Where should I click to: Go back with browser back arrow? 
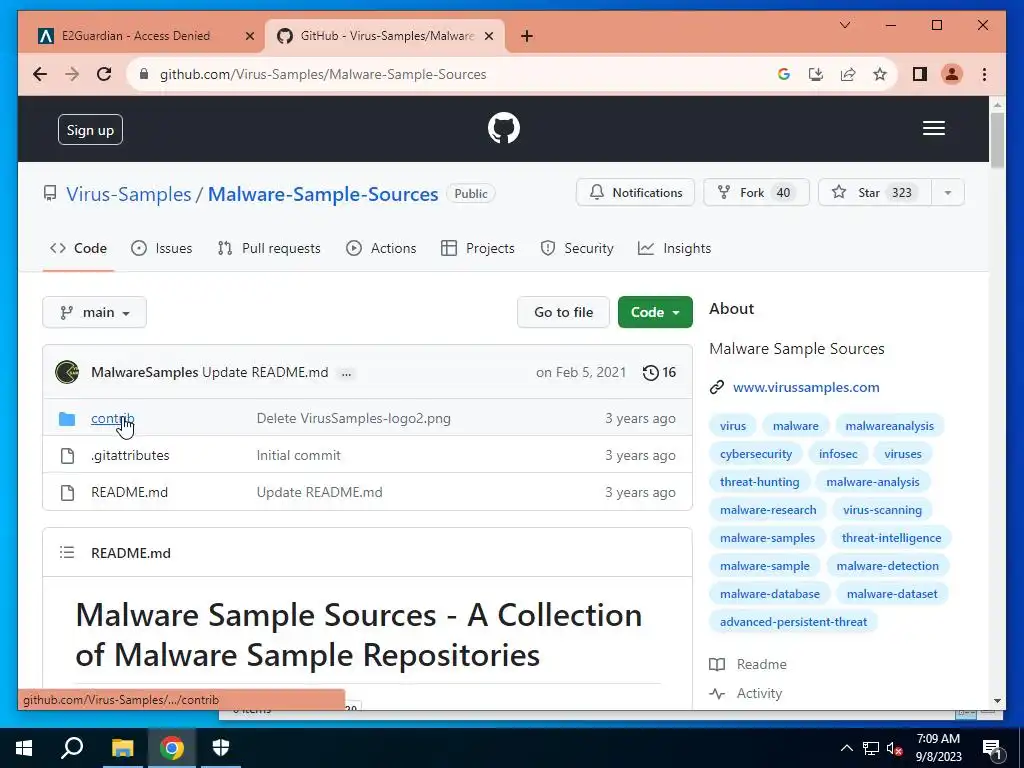tap(40, 74)
